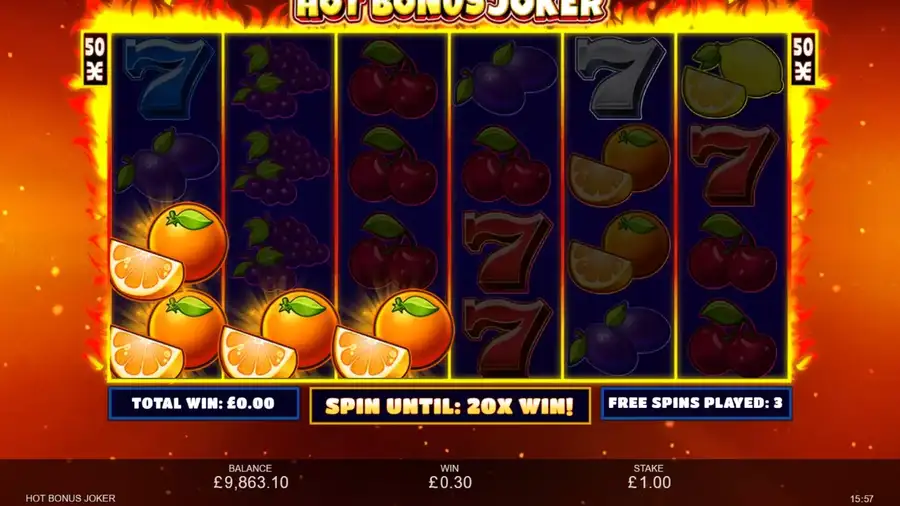Click the highlighted orange in third reel
Screen dimensions: 900x506
click(x=393, y=334)
